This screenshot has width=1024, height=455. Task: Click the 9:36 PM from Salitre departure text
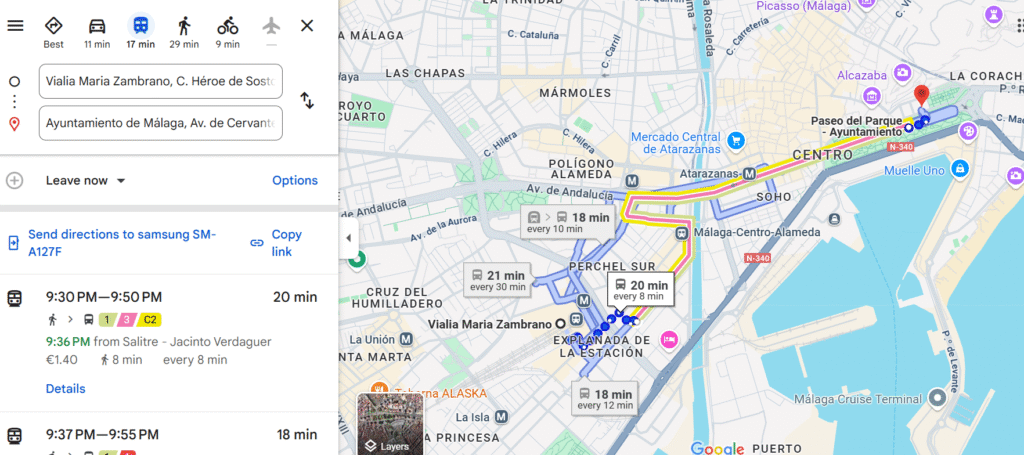coord(158,341)
